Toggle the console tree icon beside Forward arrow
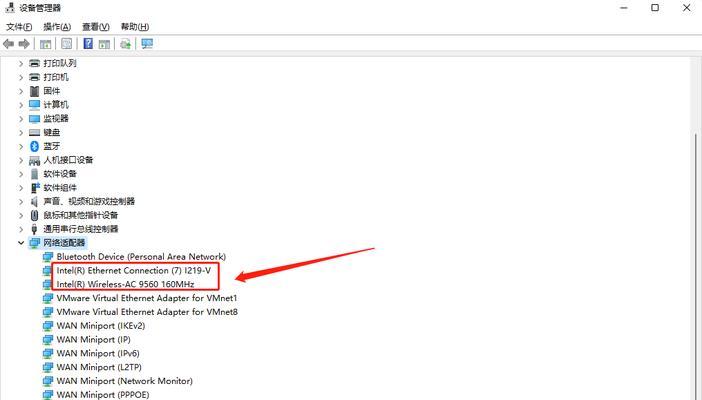The image size is (702, 400). pos(45,44)
